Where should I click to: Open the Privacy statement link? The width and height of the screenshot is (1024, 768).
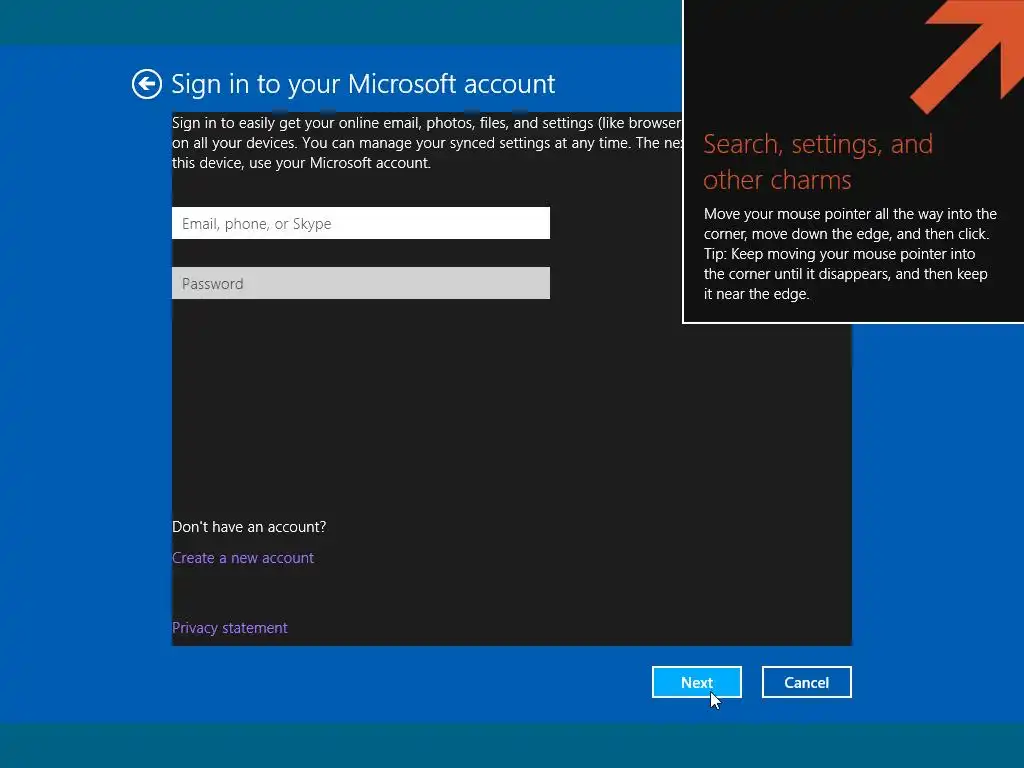coord(229,628)
